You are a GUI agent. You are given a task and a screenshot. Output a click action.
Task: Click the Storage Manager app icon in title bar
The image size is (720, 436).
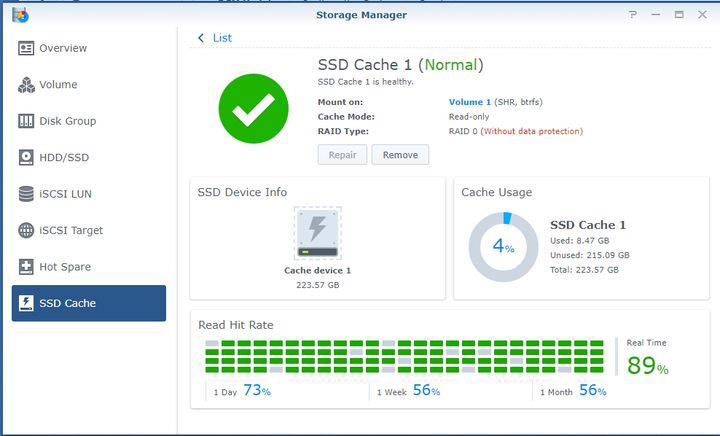click(21, 14)
